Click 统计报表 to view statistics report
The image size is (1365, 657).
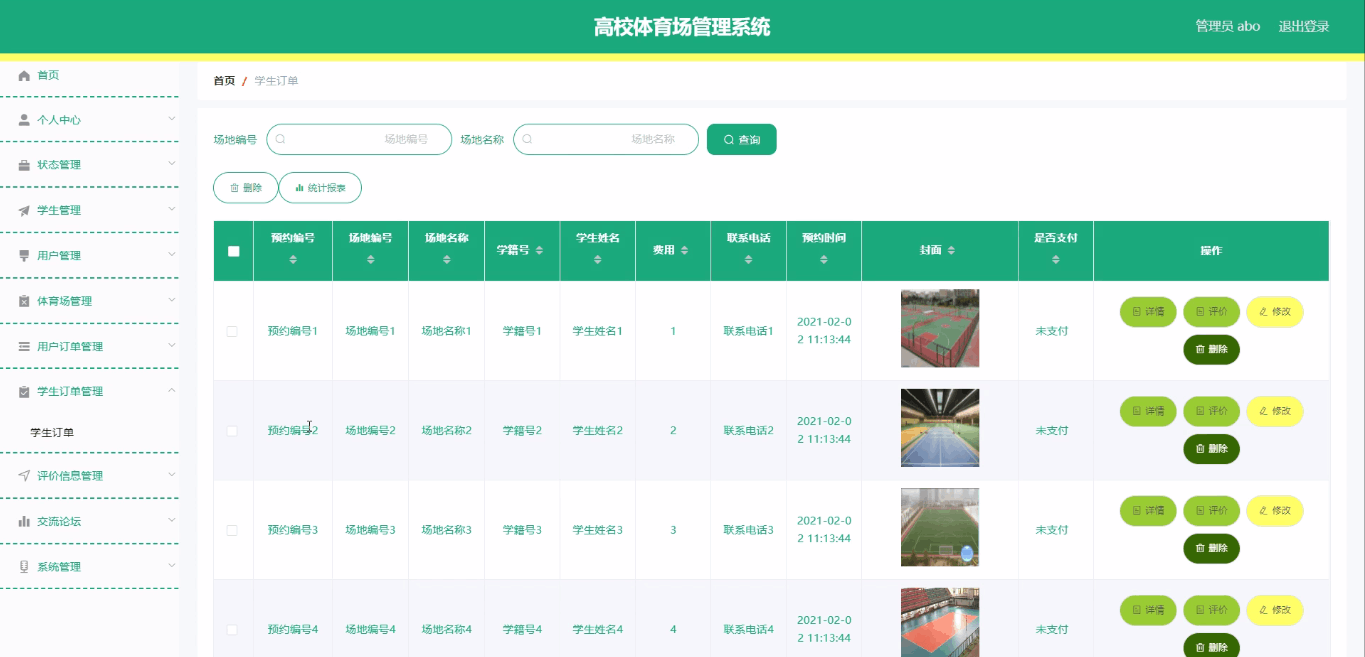(320, 187)
